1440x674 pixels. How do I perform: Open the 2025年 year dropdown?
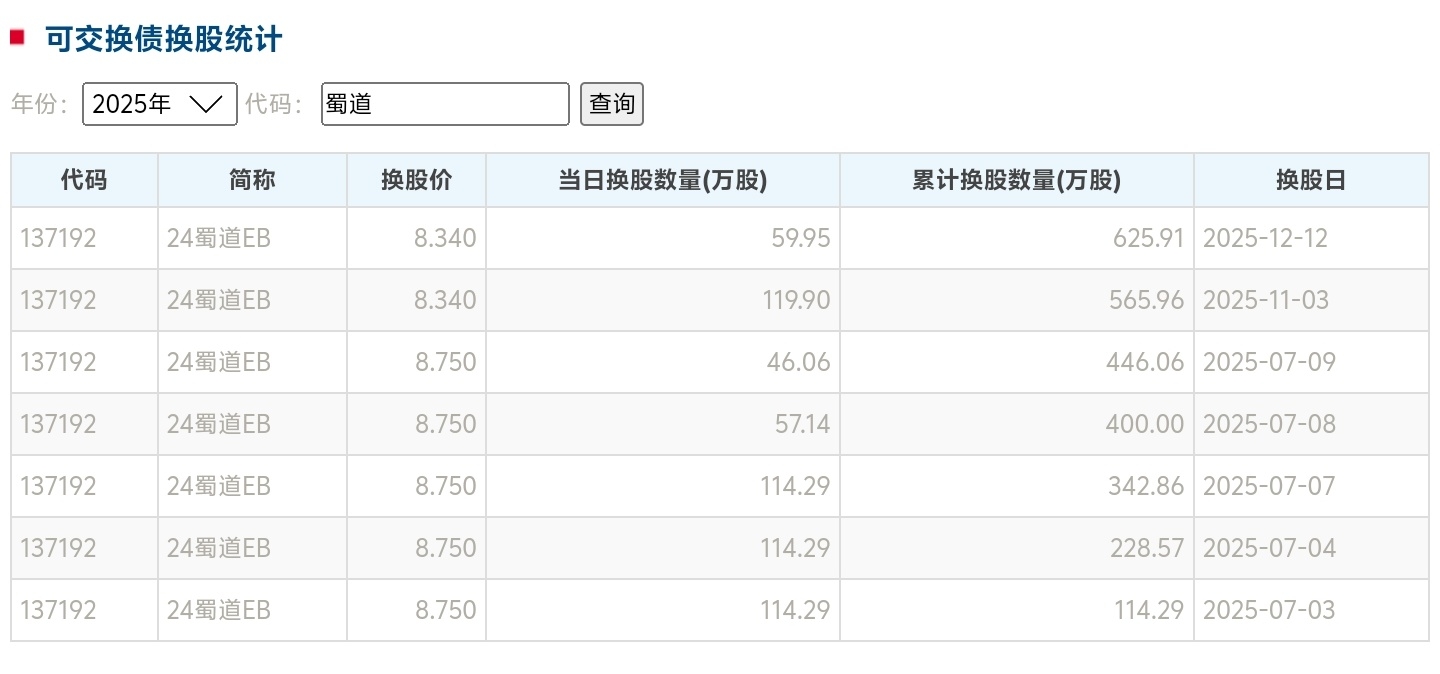pos(159,104)
